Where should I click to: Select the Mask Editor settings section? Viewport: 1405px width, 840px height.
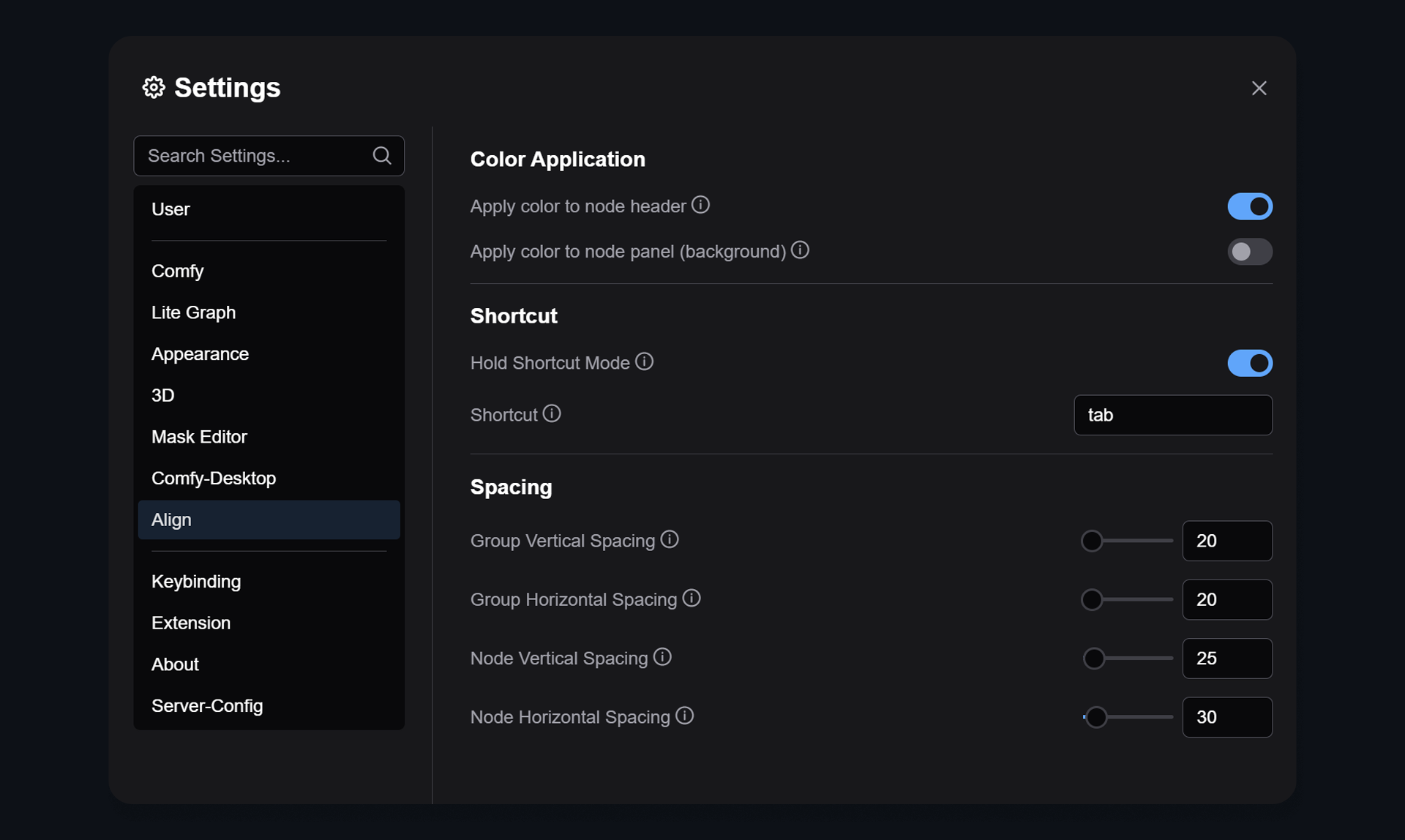click(199, 437)
